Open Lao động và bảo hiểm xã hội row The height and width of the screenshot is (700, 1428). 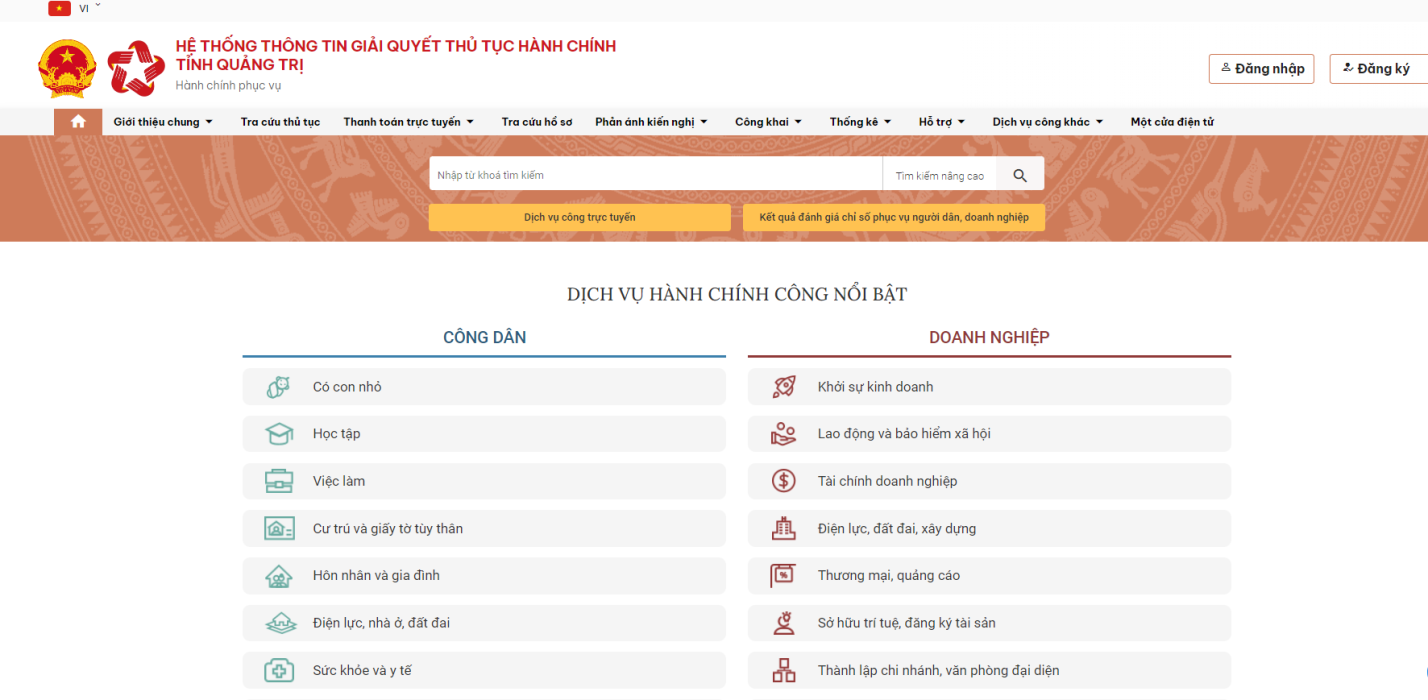tap(989, 434)
